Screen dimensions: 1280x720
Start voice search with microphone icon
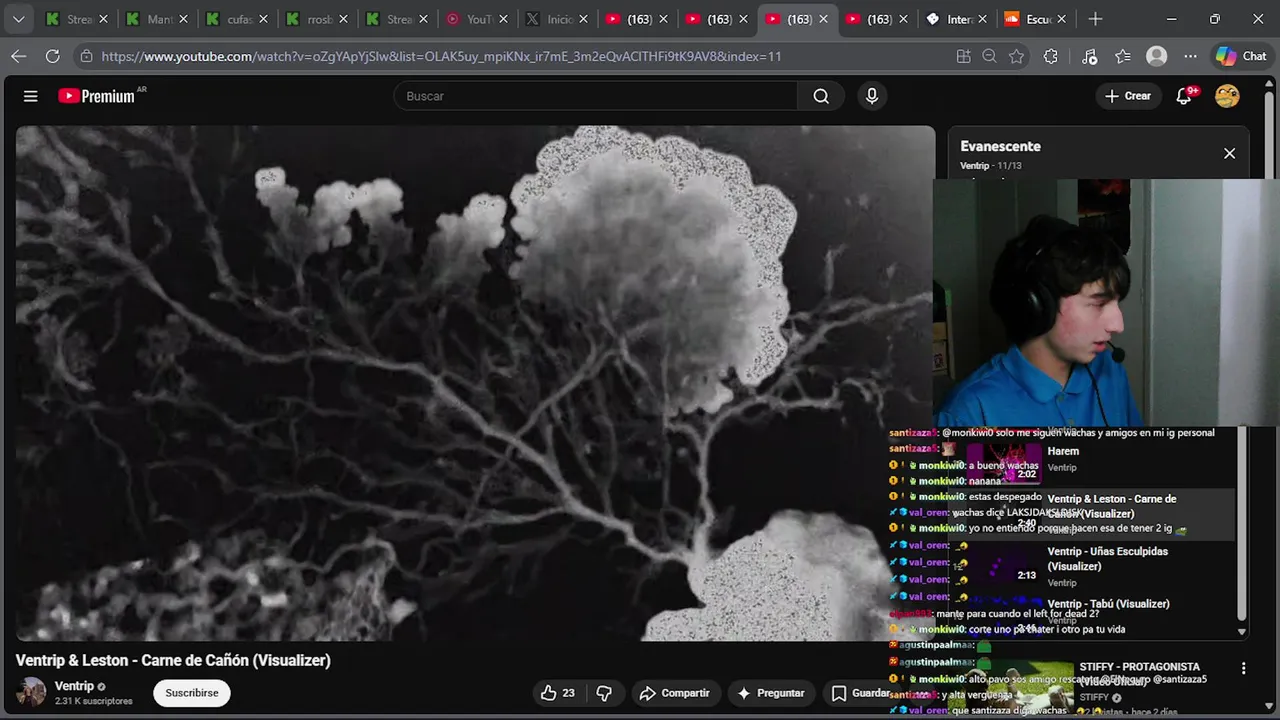(x=872, y=96)
